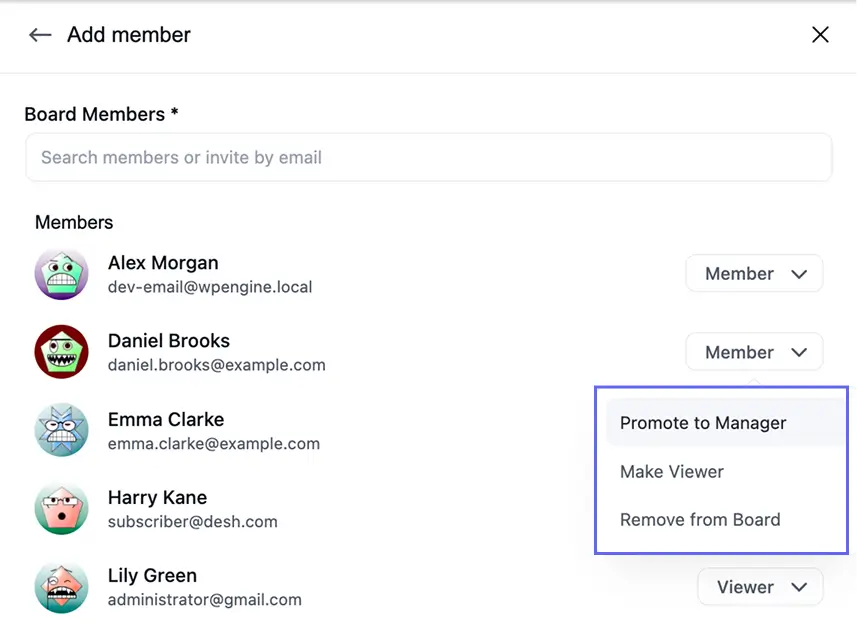Click email daniel.brooks@example.com
857x638 pixels.
click(x=216, y=365)
